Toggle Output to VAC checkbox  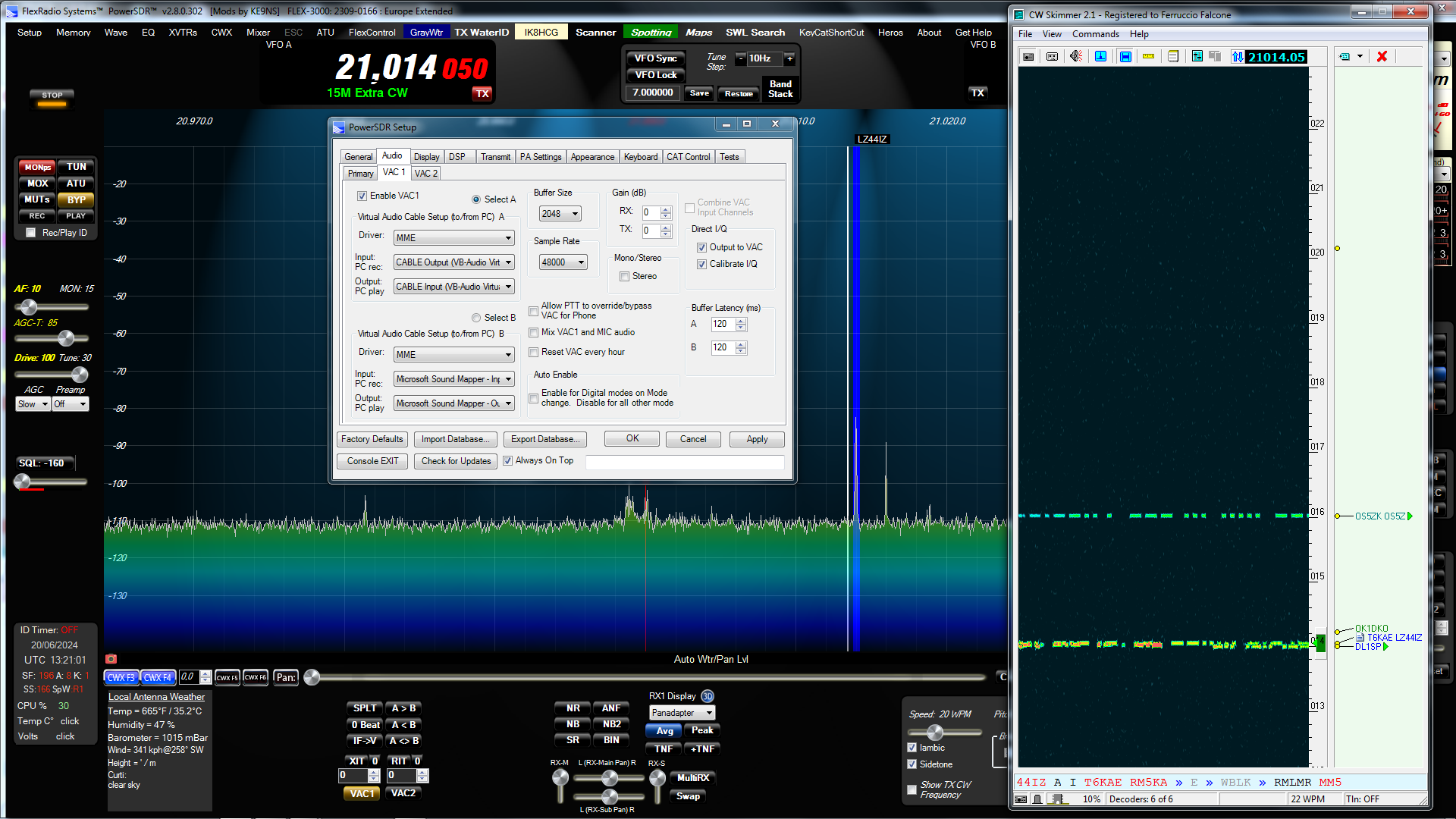(701, 247)
